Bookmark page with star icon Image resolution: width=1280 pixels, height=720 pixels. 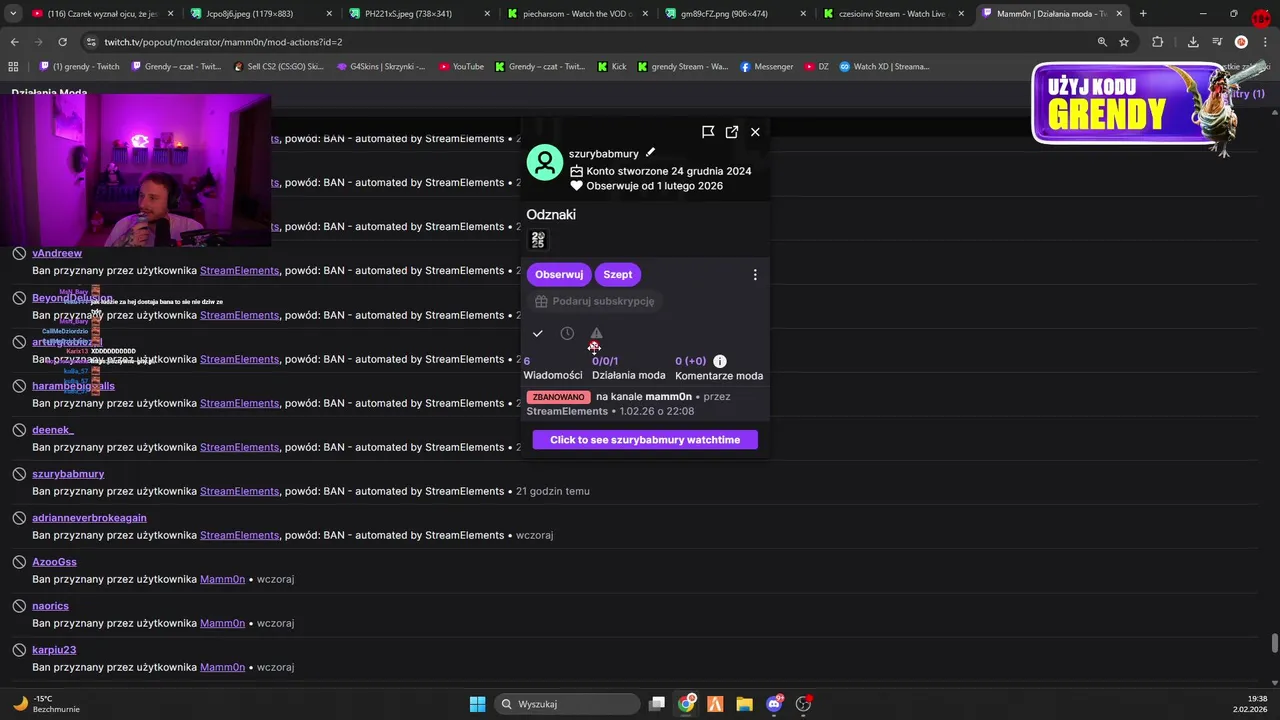point(1124,42)
